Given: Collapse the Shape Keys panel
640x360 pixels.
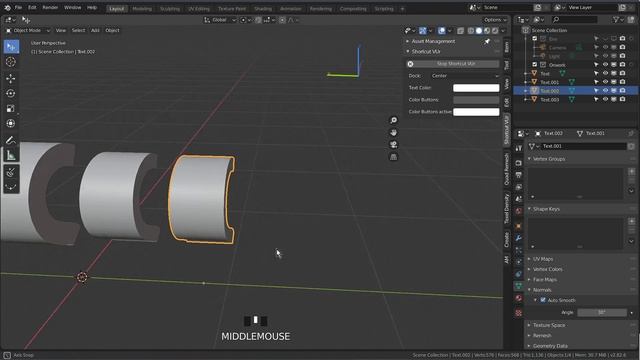Looking at the screenshot, I should coord(546,209).
